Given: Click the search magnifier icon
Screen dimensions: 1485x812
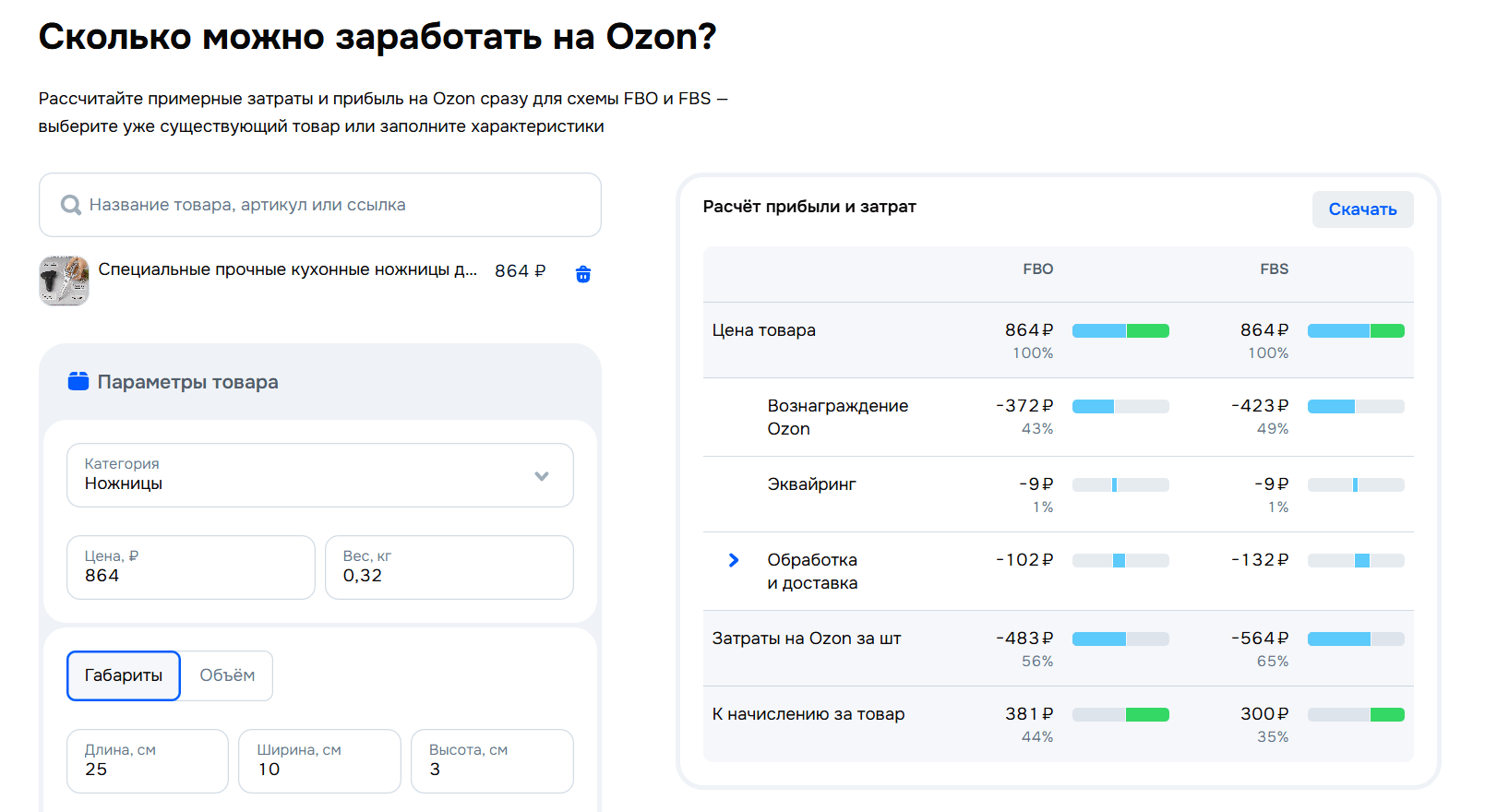Looking at the screenshot, I should pyautogui.click(x=70, y=205).
